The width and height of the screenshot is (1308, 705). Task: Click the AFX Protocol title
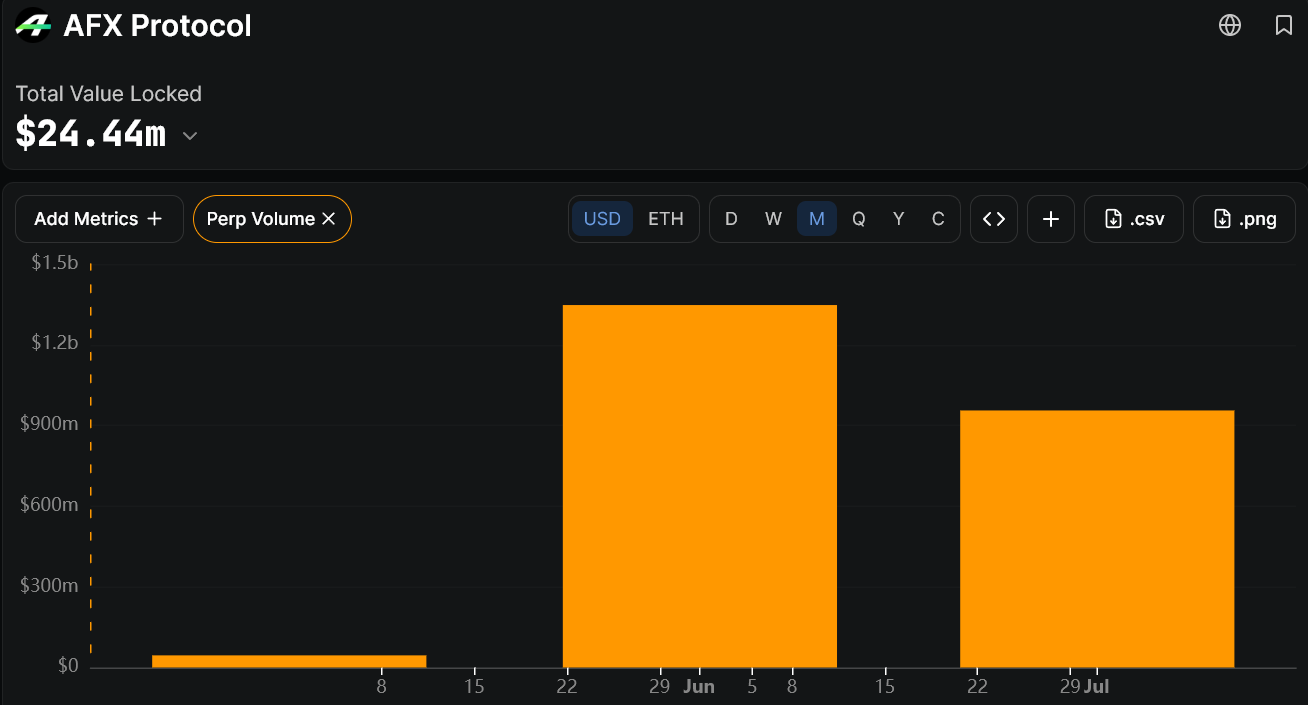(x=158, y=25)
